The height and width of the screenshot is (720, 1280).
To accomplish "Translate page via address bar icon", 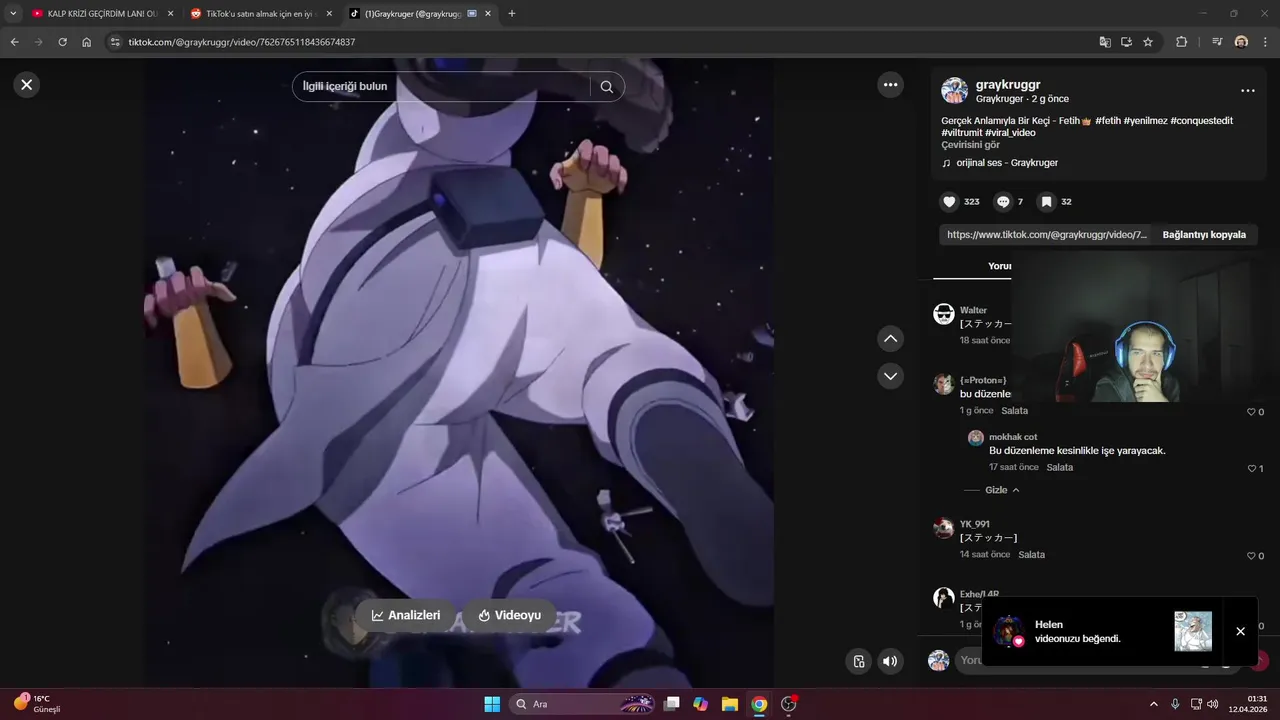I will (x=1105, y=42).
